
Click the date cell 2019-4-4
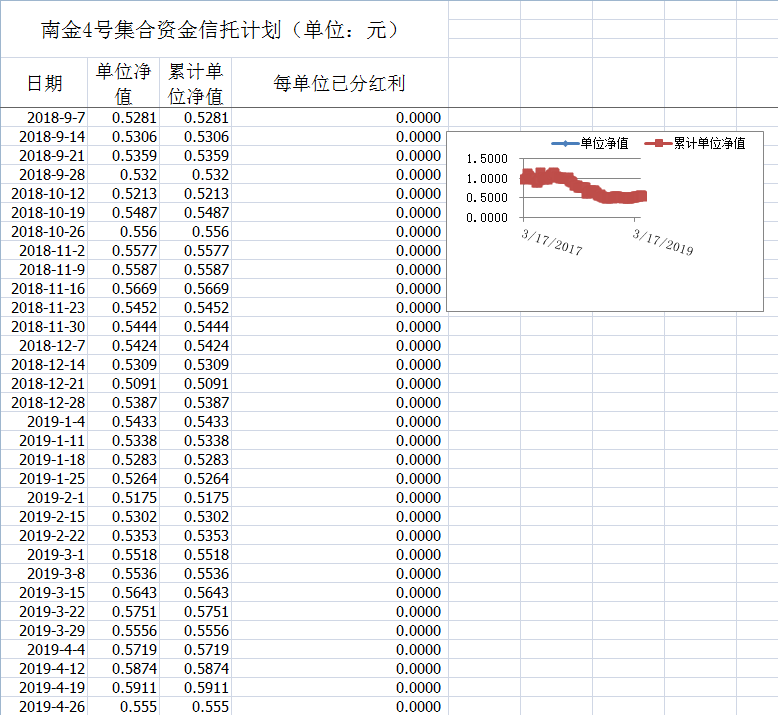coord(44,650)
